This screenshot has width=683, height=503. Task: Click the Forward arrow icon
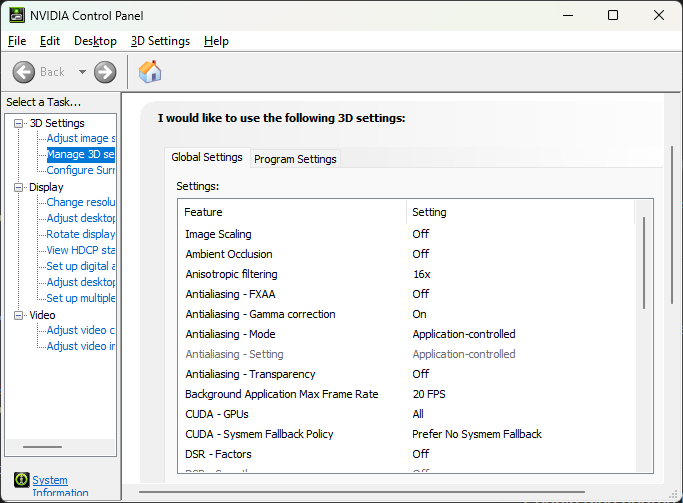(105, 72)
